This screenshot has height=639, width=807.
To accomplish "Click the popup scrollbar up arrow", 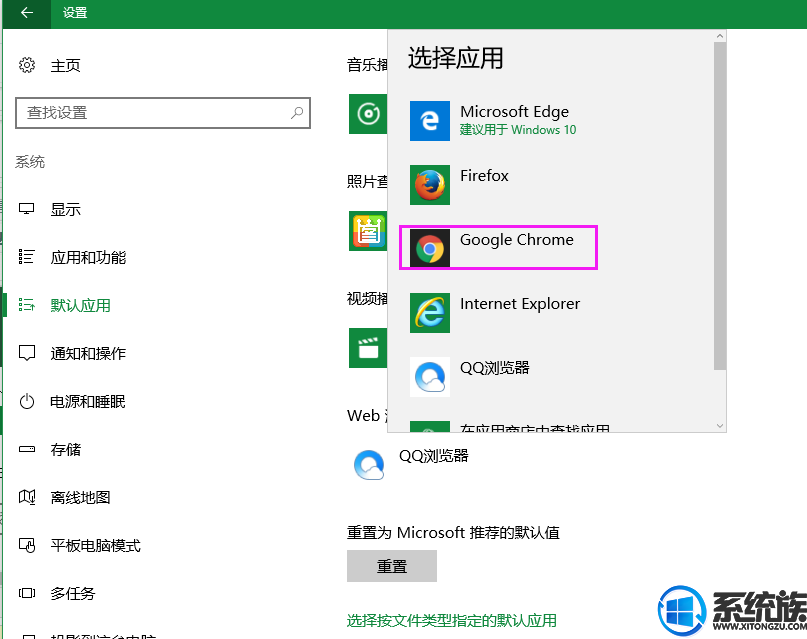I will (x=720, y=36).
